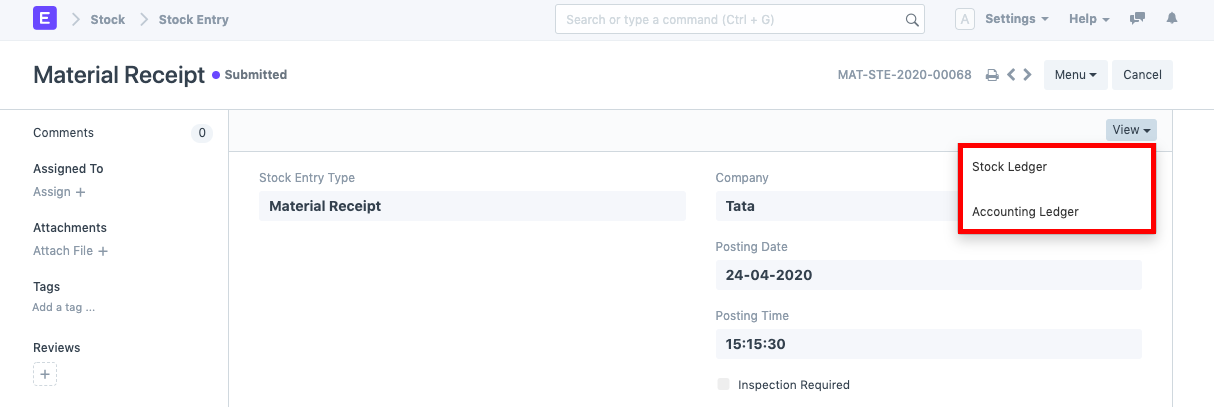Print this stock entry document
This screenshot has width=1214, height=407.
click(992, 75)
